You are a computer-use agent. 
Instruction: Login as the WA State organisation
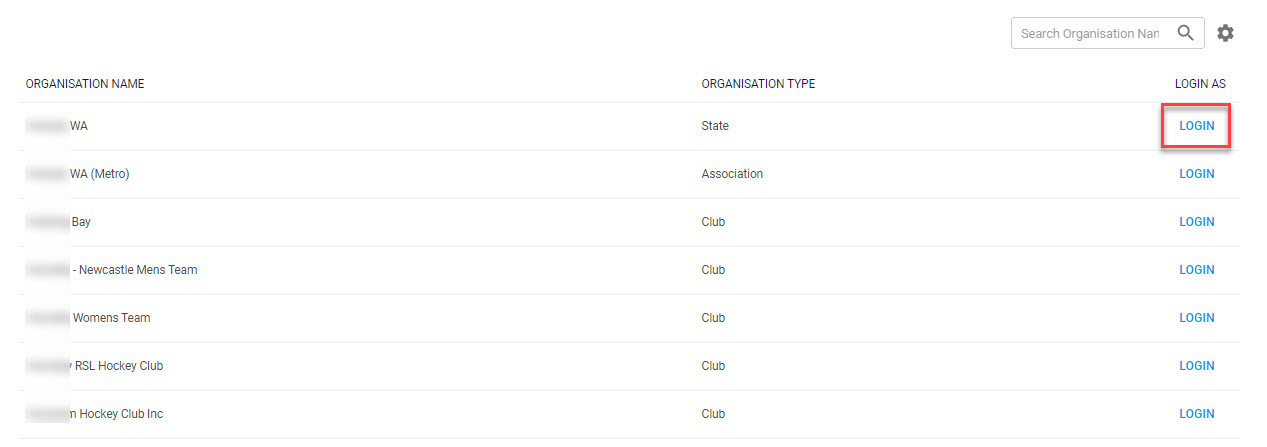click(x=1196, y=126)
